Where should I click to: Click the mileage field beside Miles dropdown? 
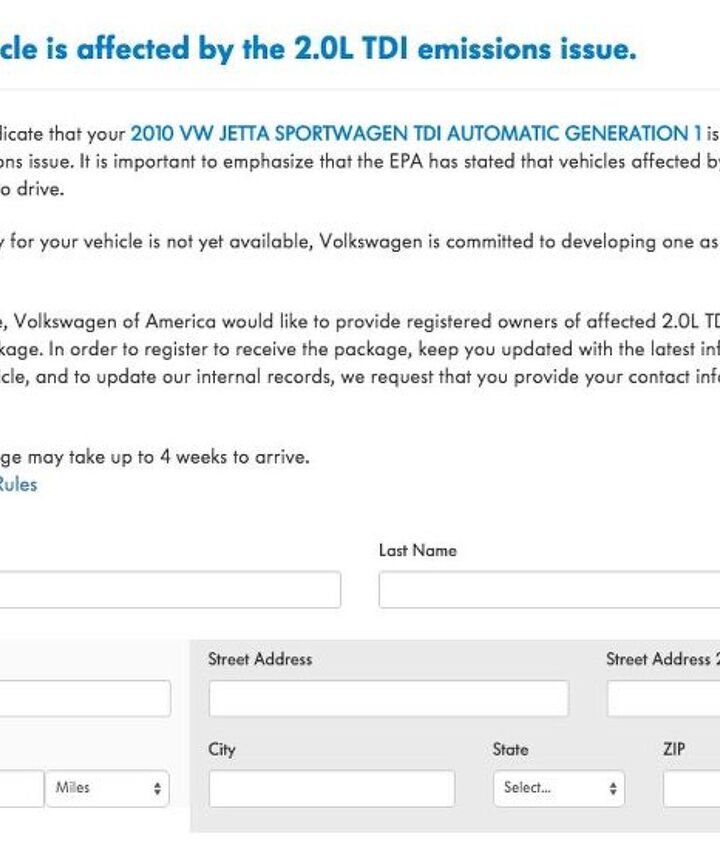21,788
